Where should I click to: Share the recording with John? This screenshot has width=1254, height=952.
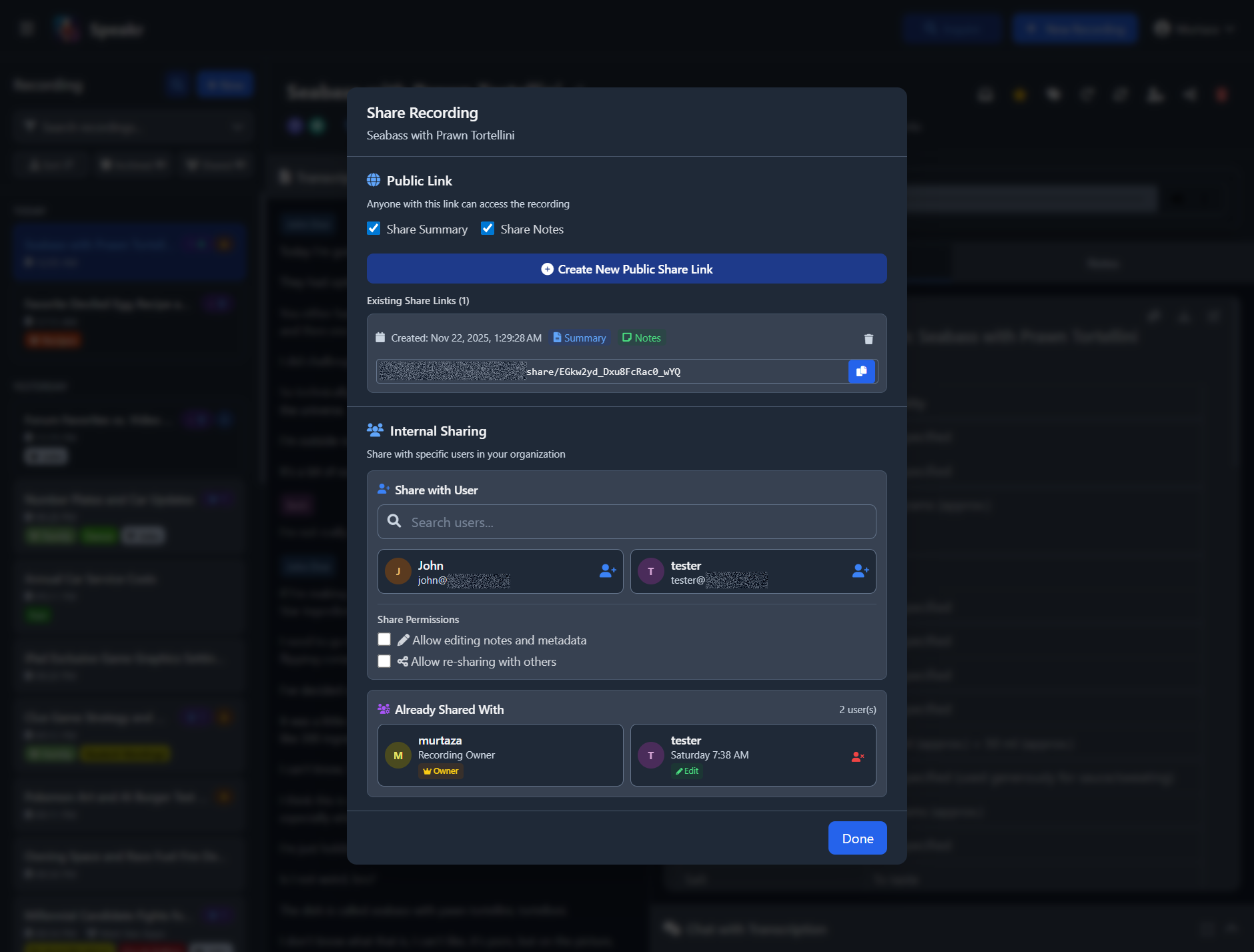pos(606,571)
